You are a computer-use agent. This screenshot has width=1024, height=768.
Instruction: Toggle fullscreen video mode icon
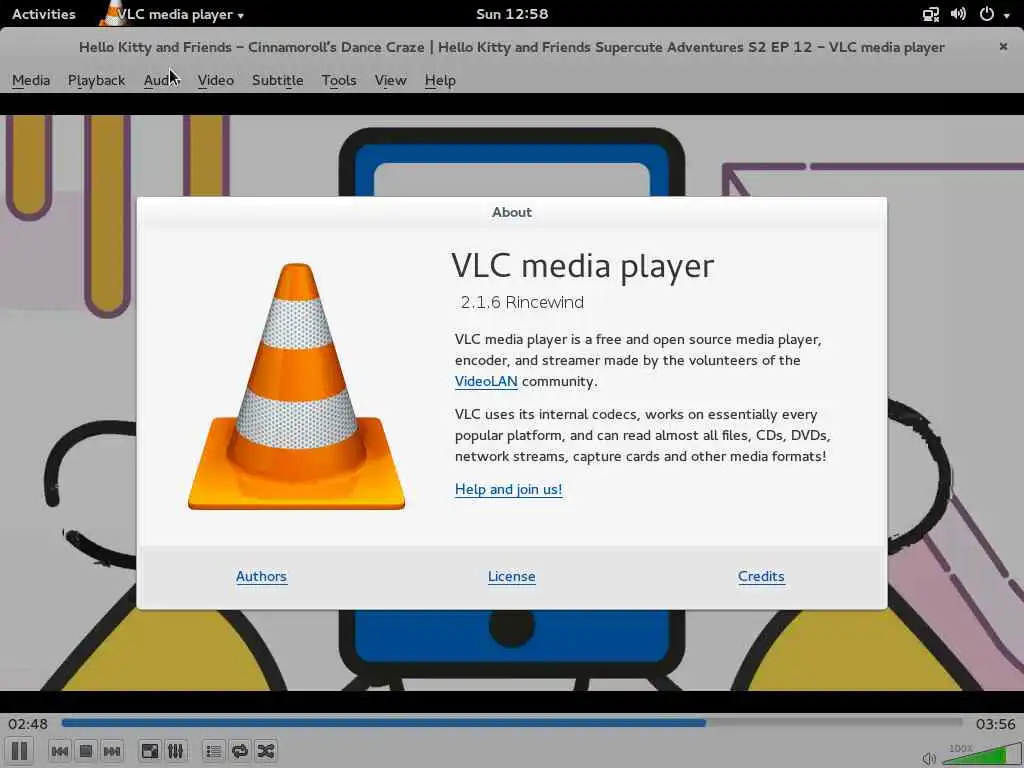click(150, 751)
